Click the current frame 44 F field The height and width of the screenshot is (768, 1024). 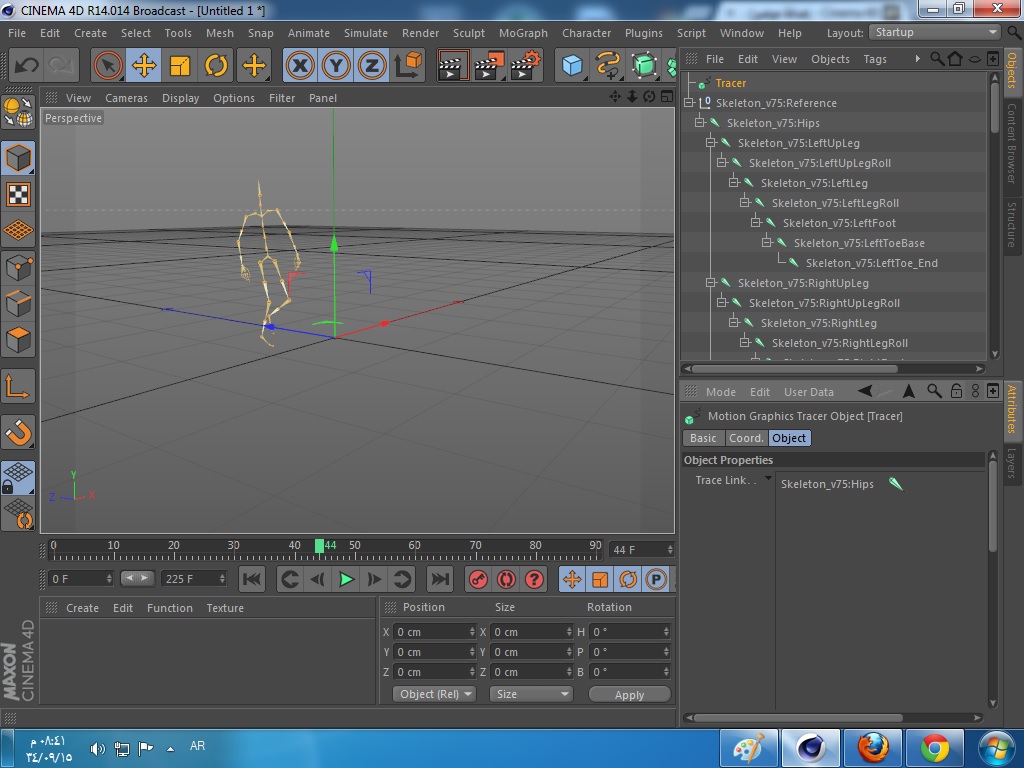tap(641, 550)
